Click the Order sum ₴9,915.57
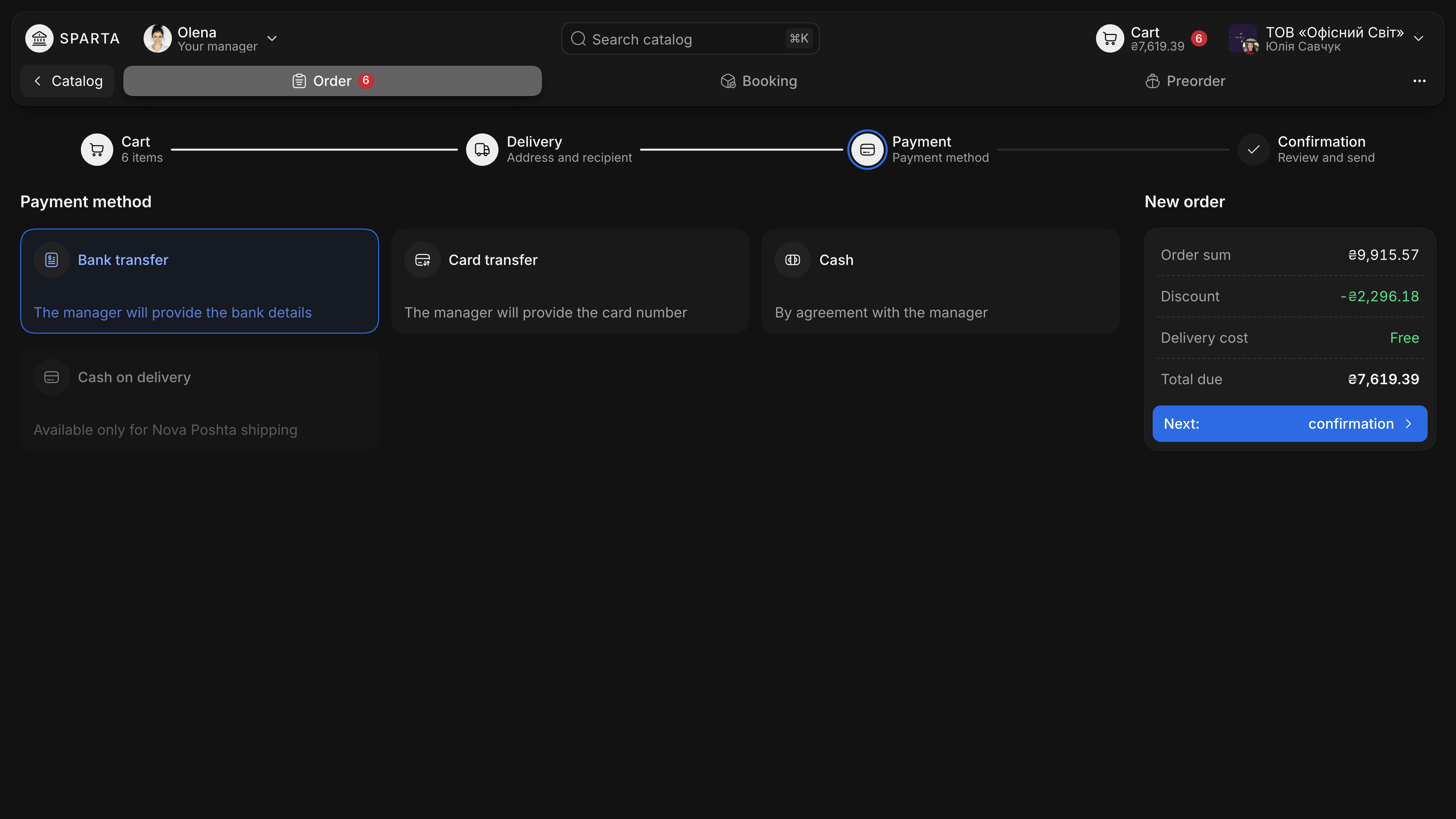The width and height of the screenshot is (1456, 819). click(1383, 255)
